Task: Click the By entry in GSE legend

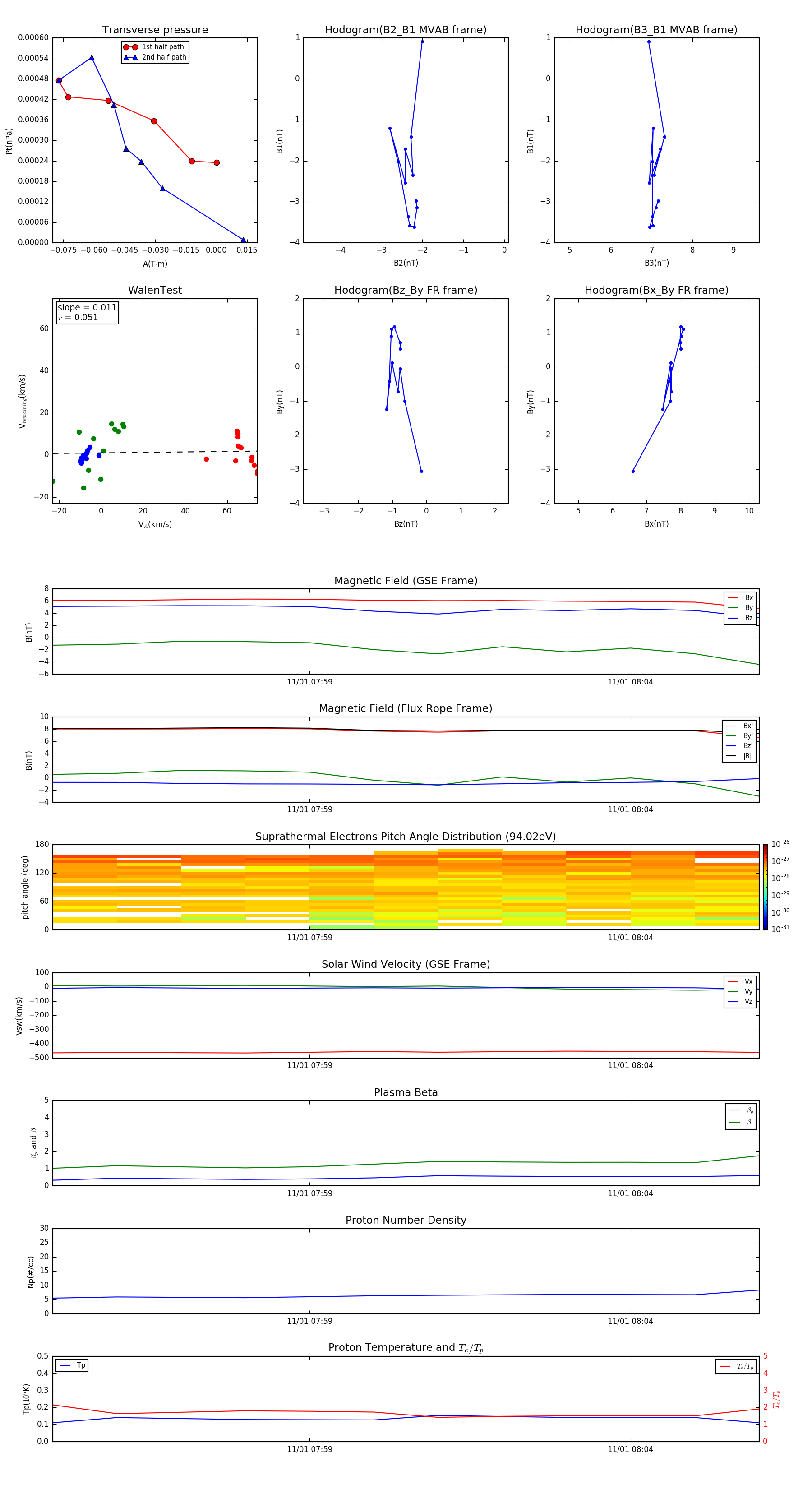Action: point(740,607)
